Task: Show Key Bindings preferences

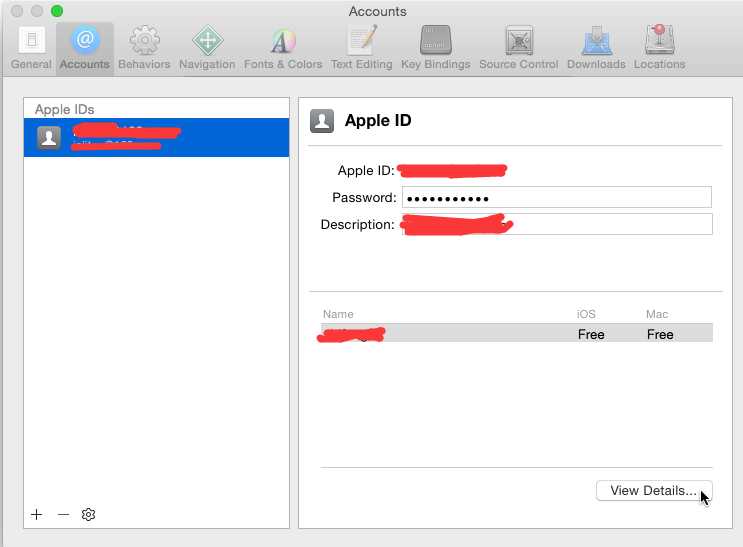Action: [x=435, y=48]
